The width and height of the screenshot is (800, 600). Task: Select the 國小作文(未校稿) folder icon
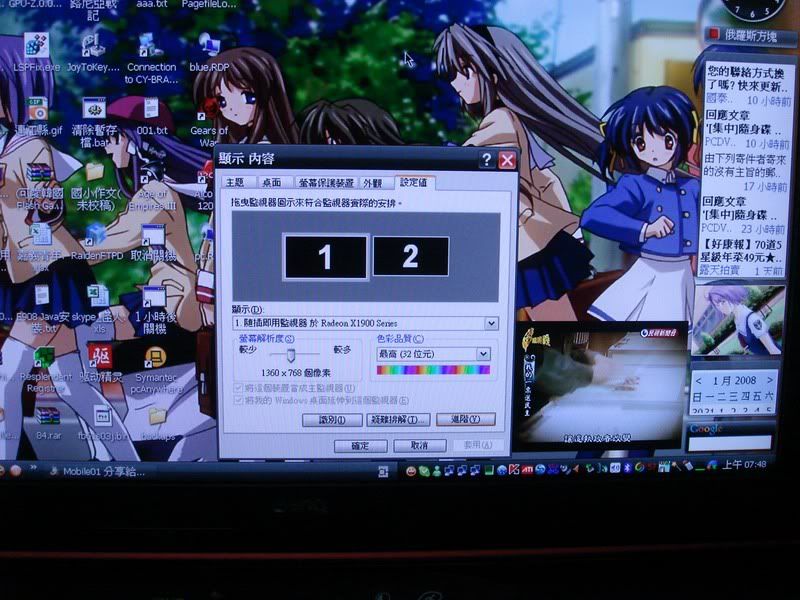point(95,187)
